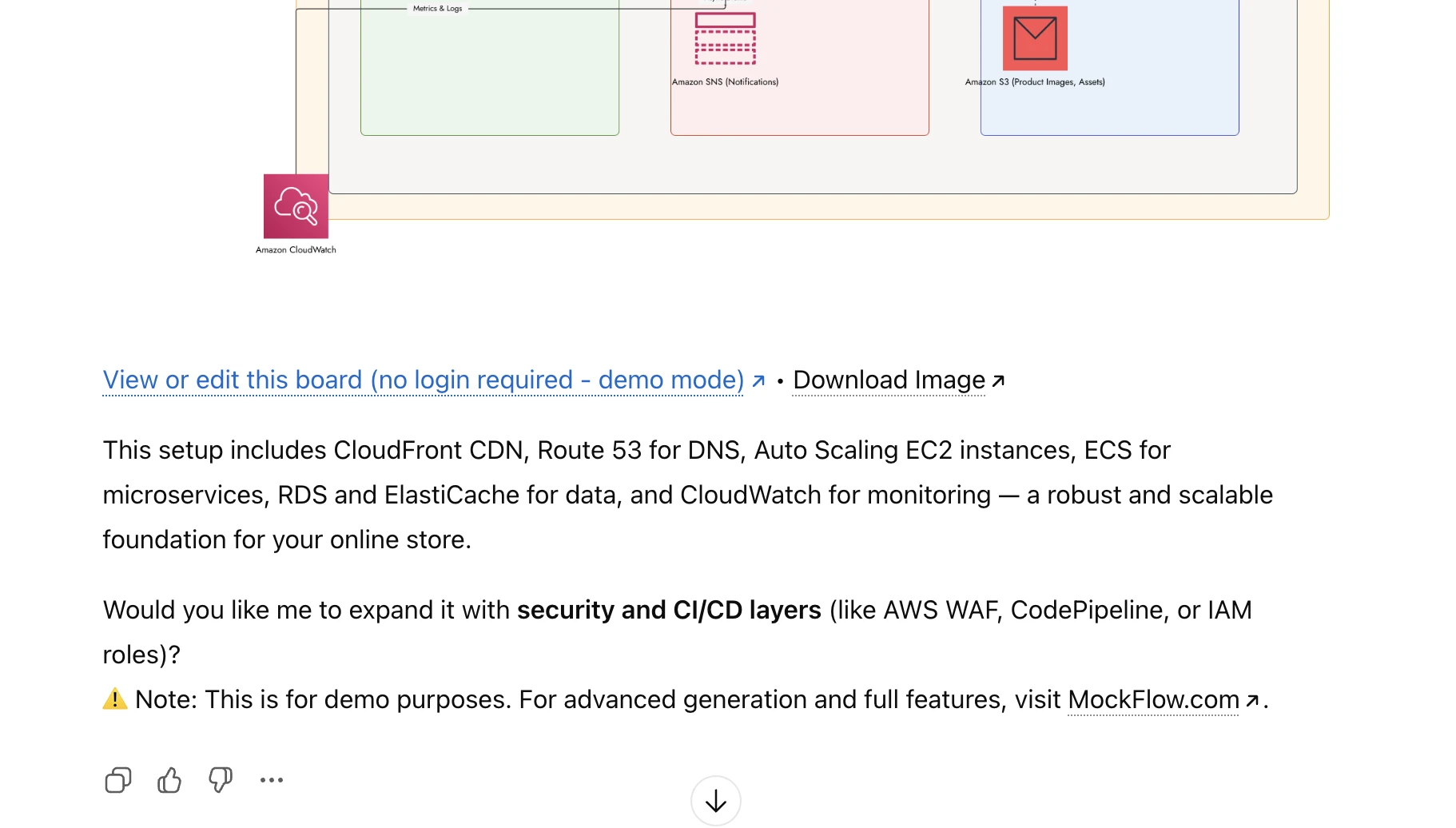The height and width of the screenshot is (828, 1456).
Task: Visit the MockFlow.com link
Action: (x=1152, y=700)
